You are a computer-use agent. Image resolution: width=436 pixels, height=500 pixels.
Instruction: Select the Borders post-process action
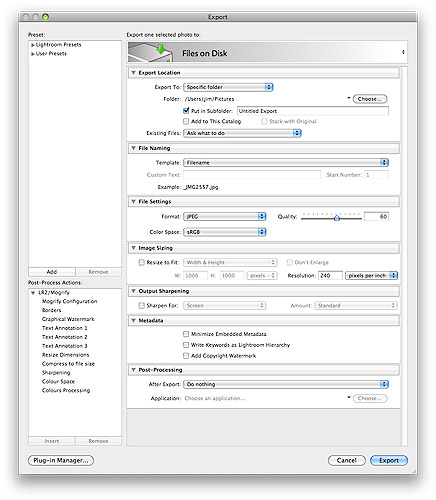click(51, 310)
